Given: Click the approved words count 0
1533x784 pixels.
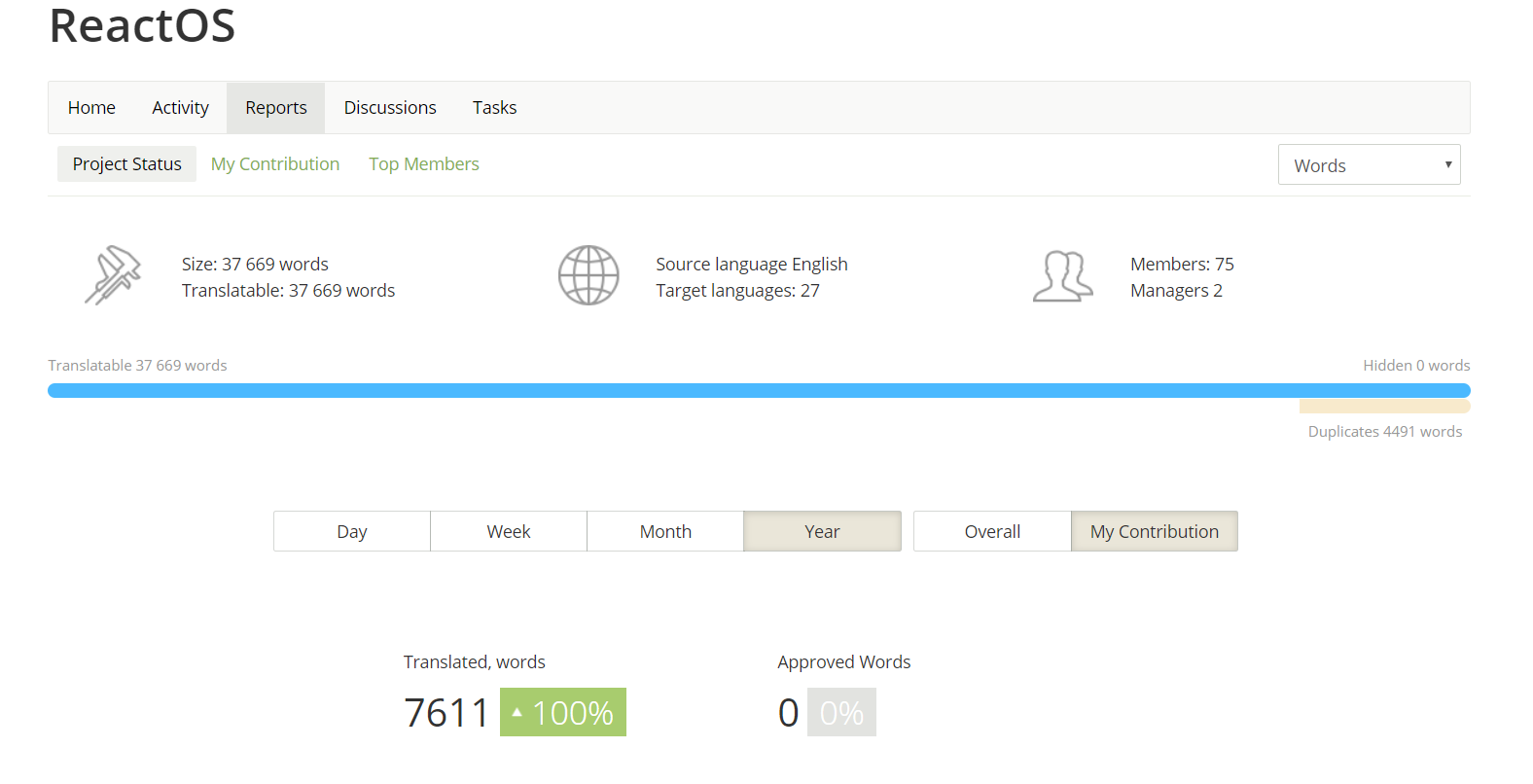Looking at the screenshot, I should (x=788, y=712).
